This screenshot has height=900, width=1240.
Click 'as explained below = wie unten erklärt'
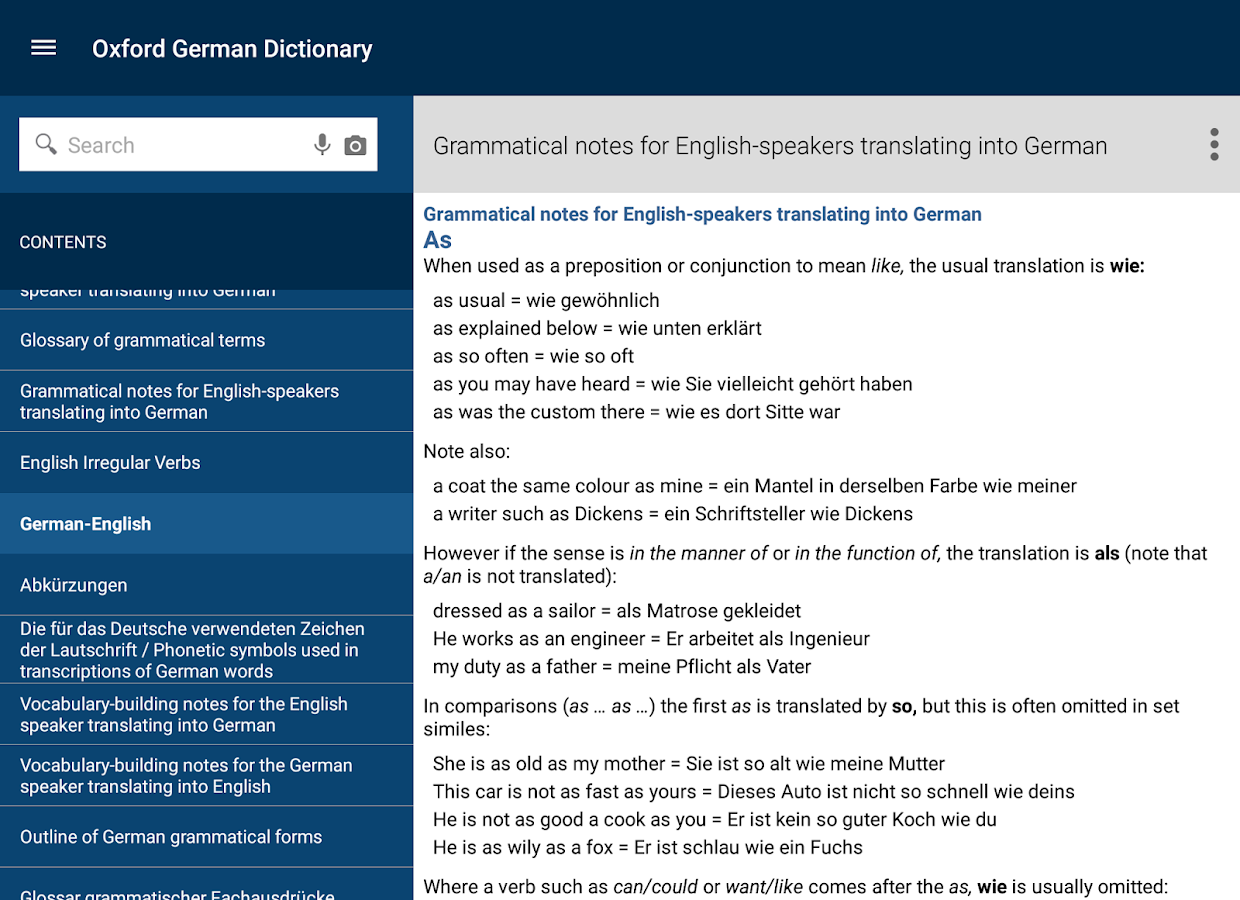tap(597, 328)
